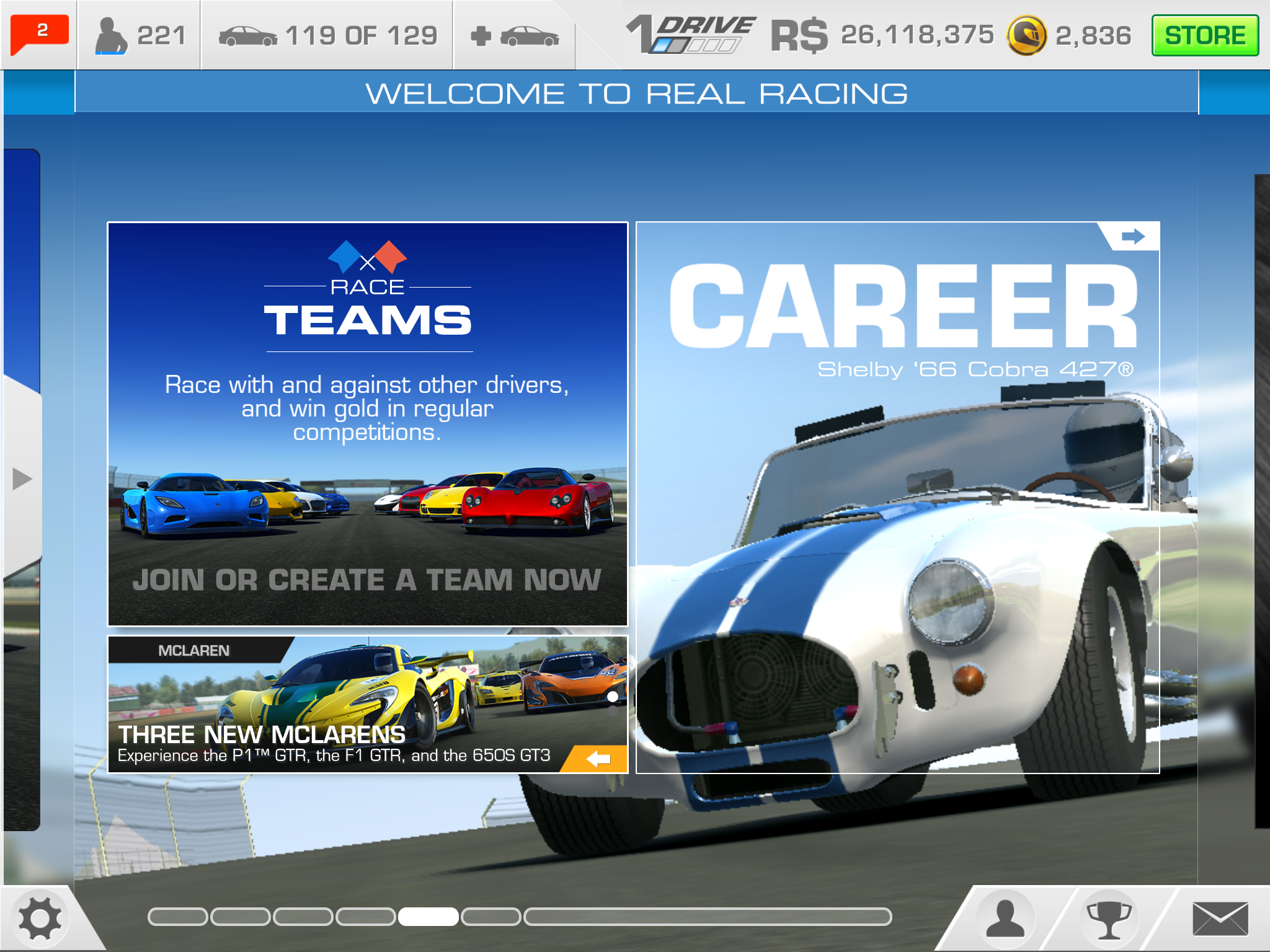Image resolution: width=1270 pixels, height=952 pixels.
Task: Select the highlighted fifth page indicator segment
Action: [429, 917]
